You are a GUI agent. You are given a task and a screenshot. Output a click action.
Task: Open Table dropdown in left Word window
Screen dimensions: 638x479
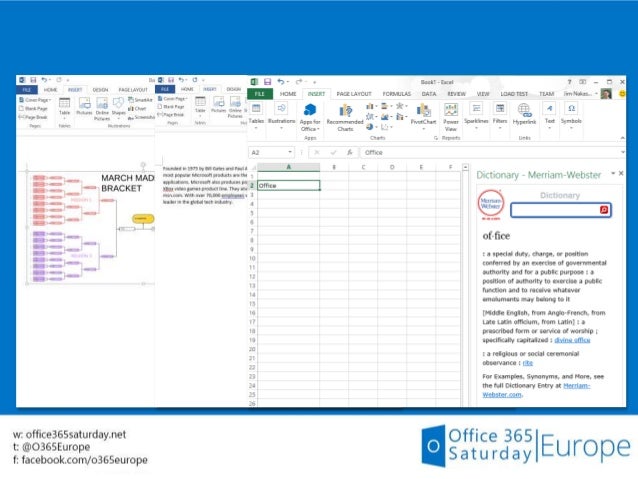64,118
